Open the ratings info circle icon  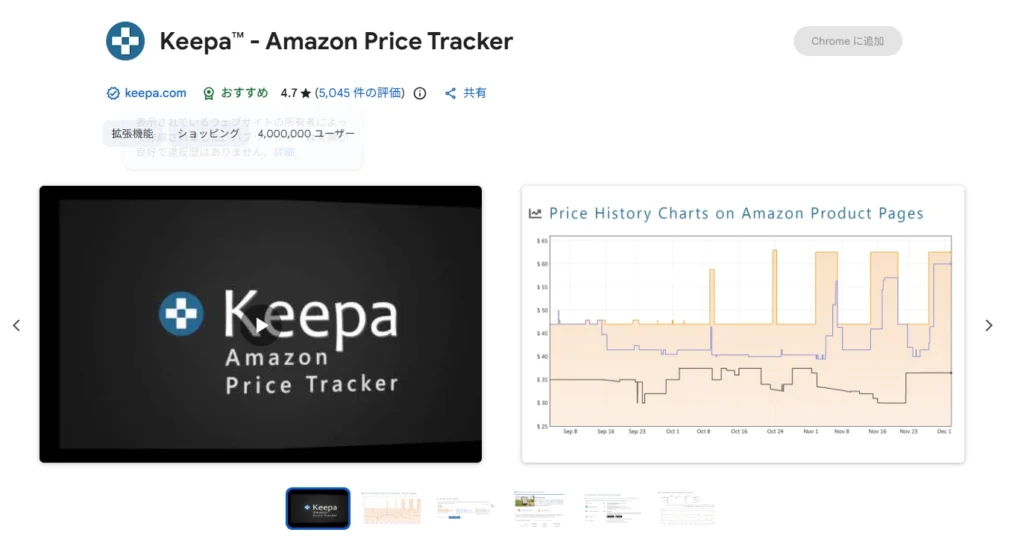point(420,93)
